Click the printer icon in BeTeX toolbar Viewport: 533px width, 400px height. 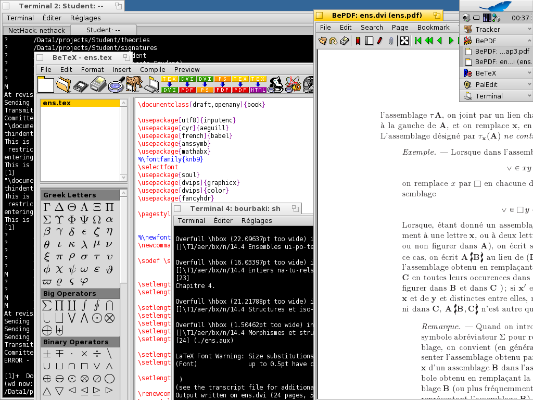[x=99, y=84]
